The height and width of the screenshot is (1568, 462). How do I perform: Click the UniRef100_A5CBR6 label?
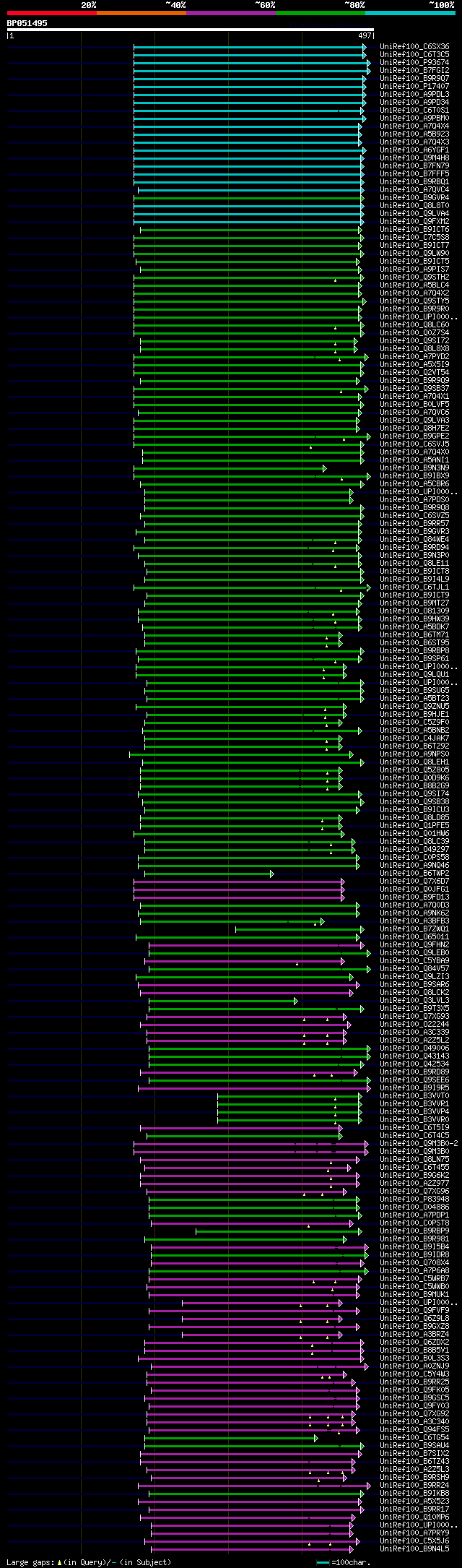pos(414,484)
